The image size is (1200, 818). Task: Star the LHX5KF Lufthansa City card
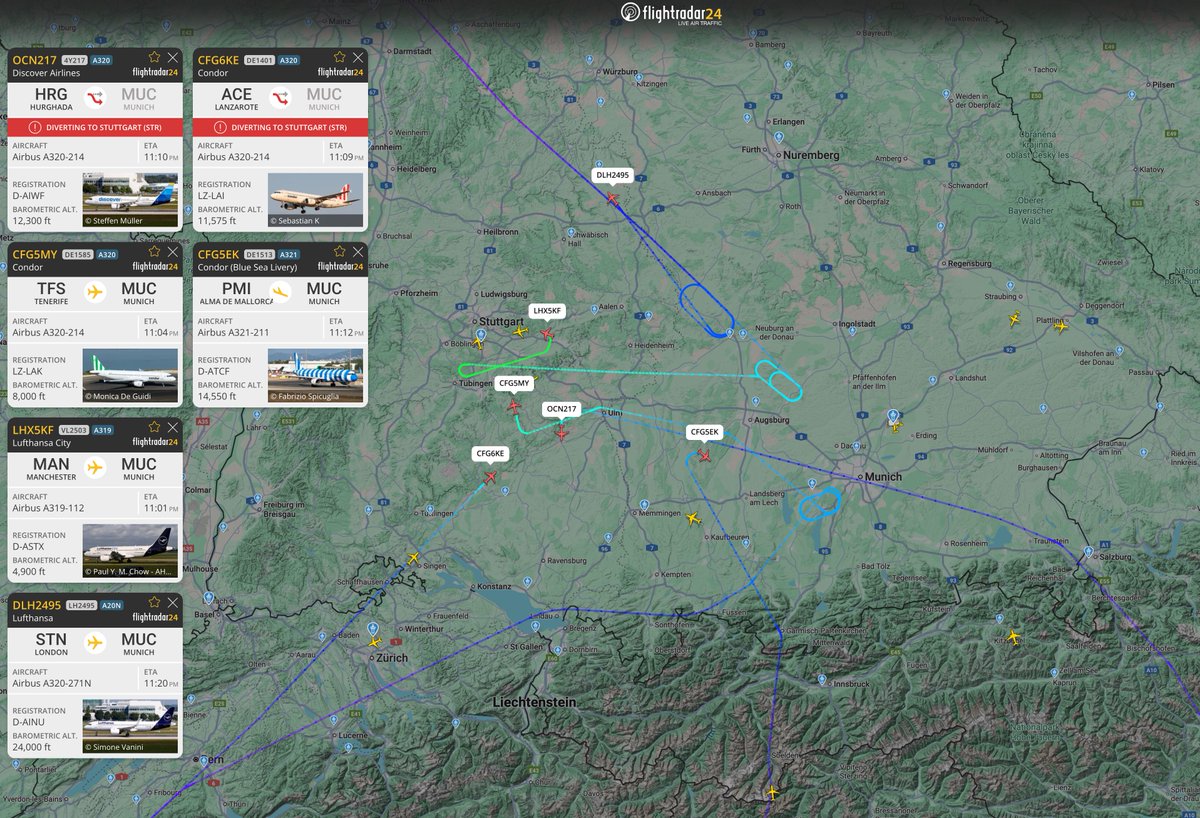(x=154, y=428)
